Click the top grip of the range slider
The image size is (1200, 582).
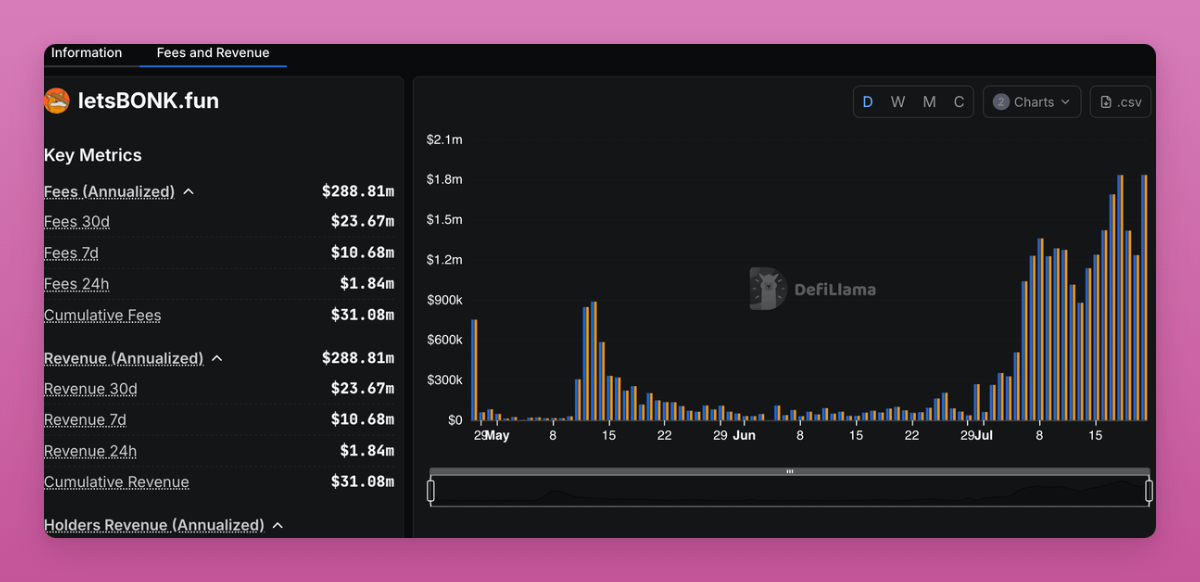[x=790, y=471]
